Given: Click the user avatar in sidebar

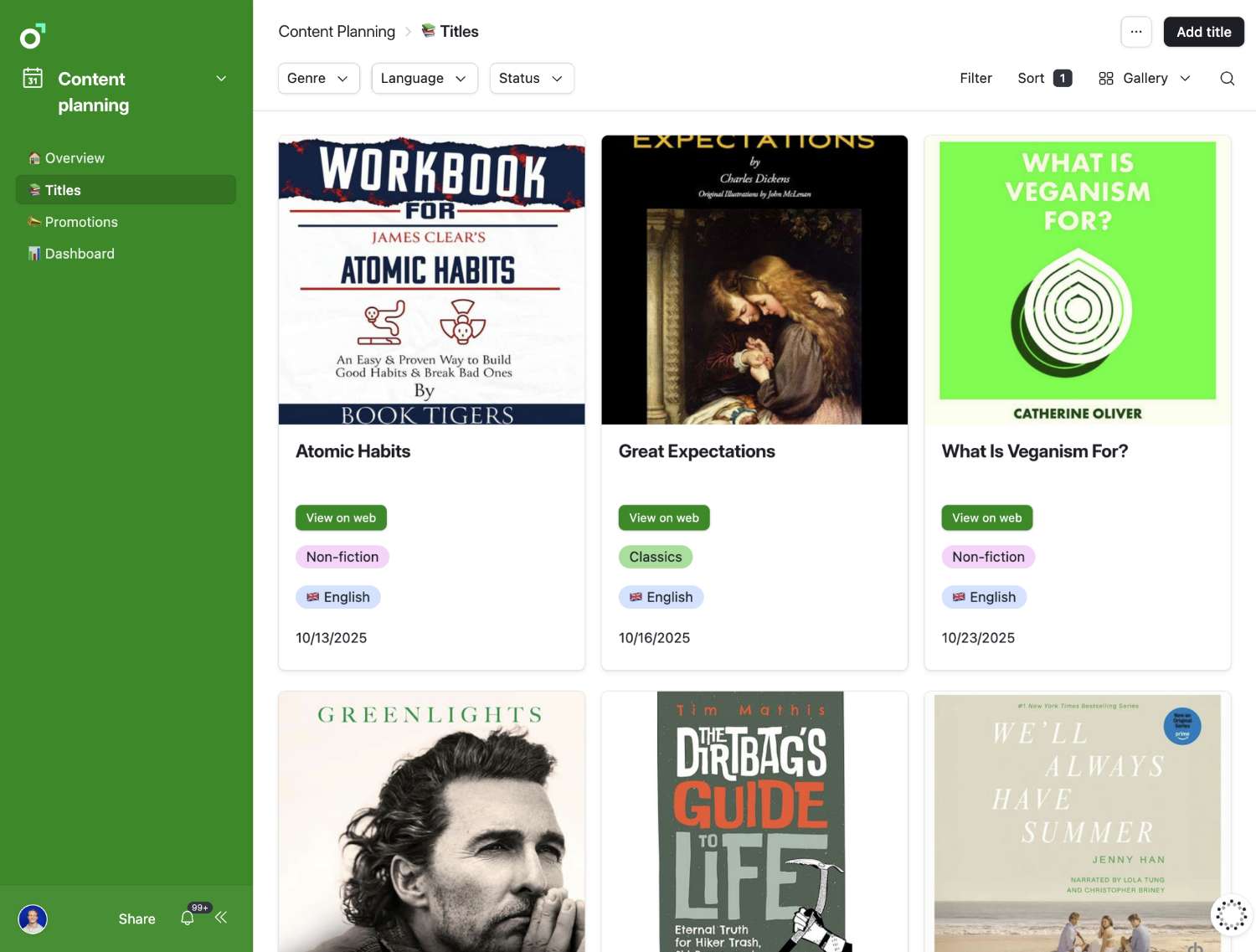Looking at the screenshot, I should (x=33, y=919).
